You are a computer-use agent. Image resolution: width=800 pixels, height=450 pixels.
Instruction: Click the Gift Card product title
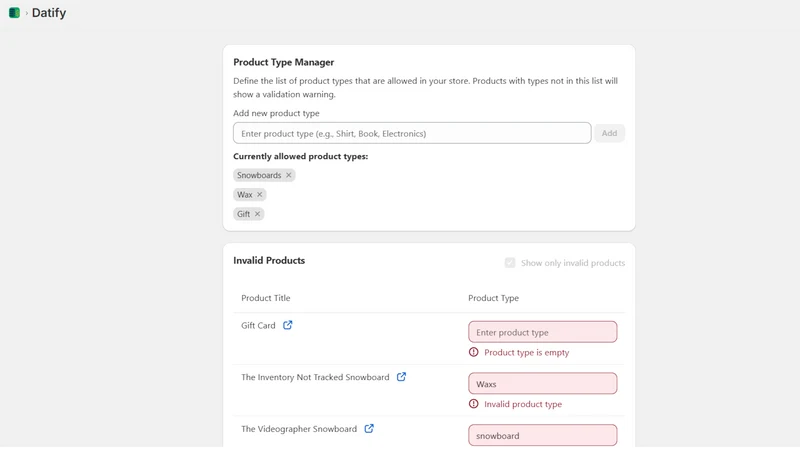click(258, 325)
